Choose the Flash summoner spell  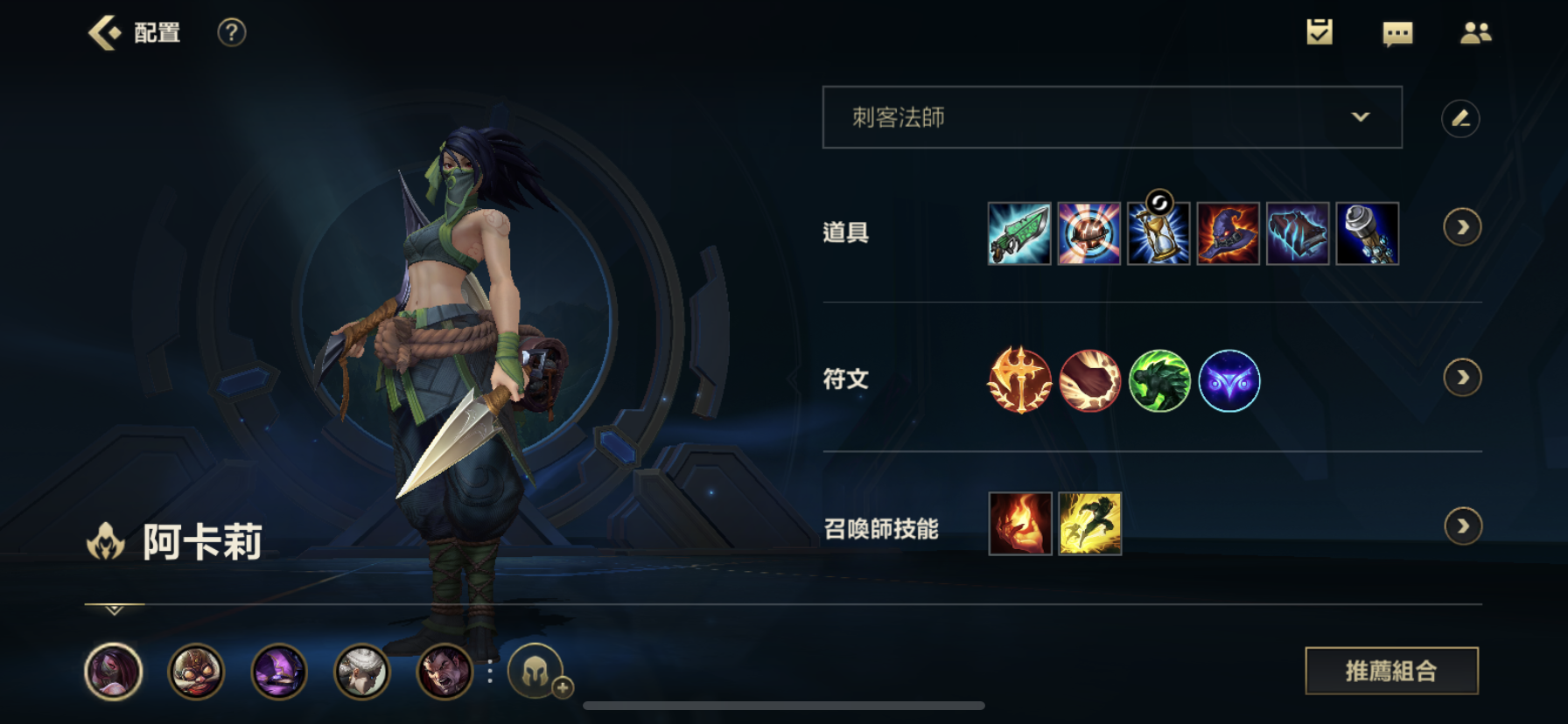pyautogui.click(x=1090, y=524)
